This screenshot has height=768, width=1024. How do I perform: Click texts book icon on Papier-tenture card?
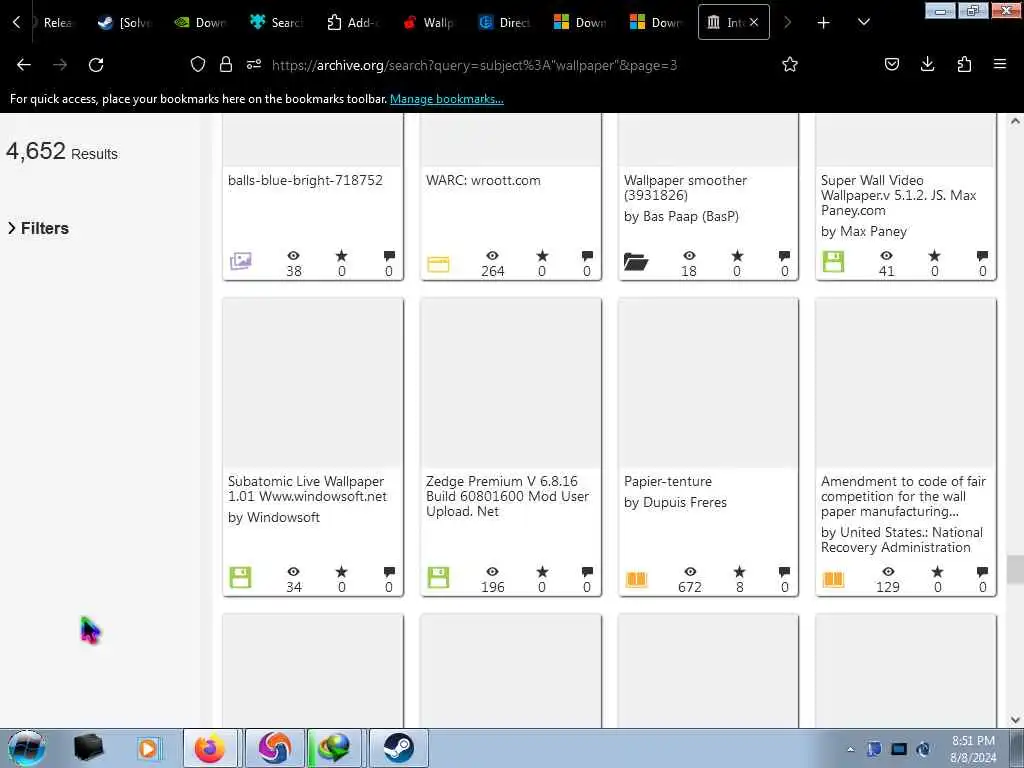(x=636, y=579)
